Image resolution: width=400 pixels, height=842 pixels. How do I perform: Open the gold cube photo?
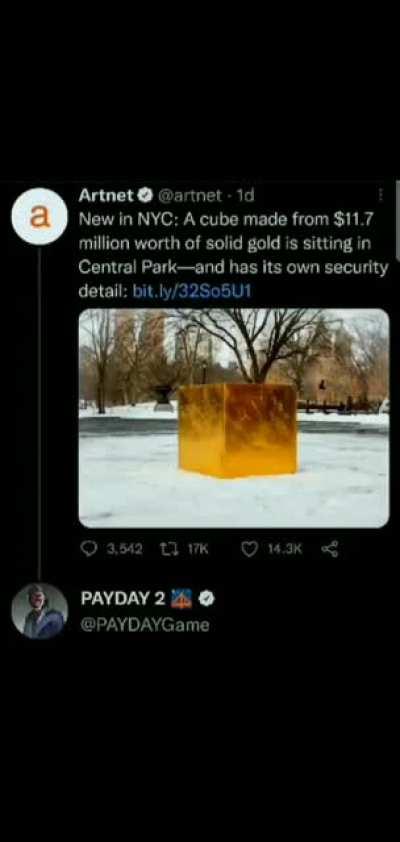tap(234, 418)
